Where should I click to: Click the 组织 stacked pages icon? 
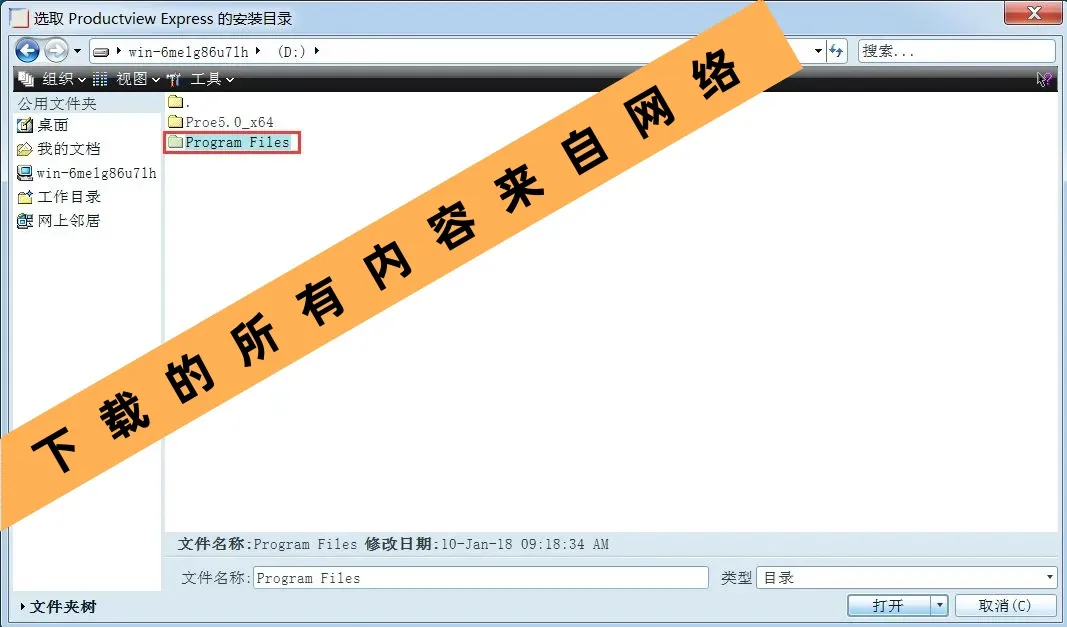coord(27,80)
